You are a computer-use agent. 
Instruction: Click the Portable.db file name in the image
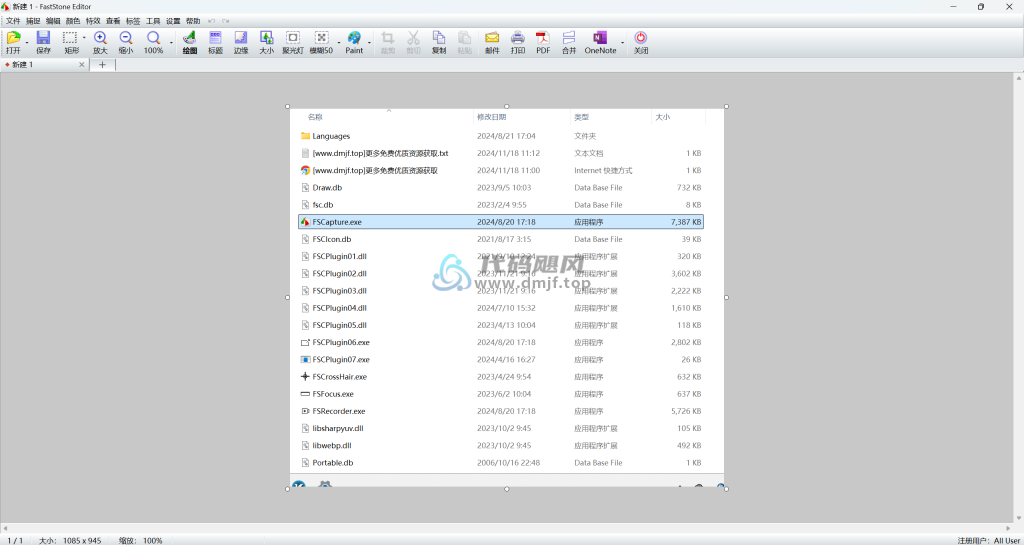coord(333,463)
